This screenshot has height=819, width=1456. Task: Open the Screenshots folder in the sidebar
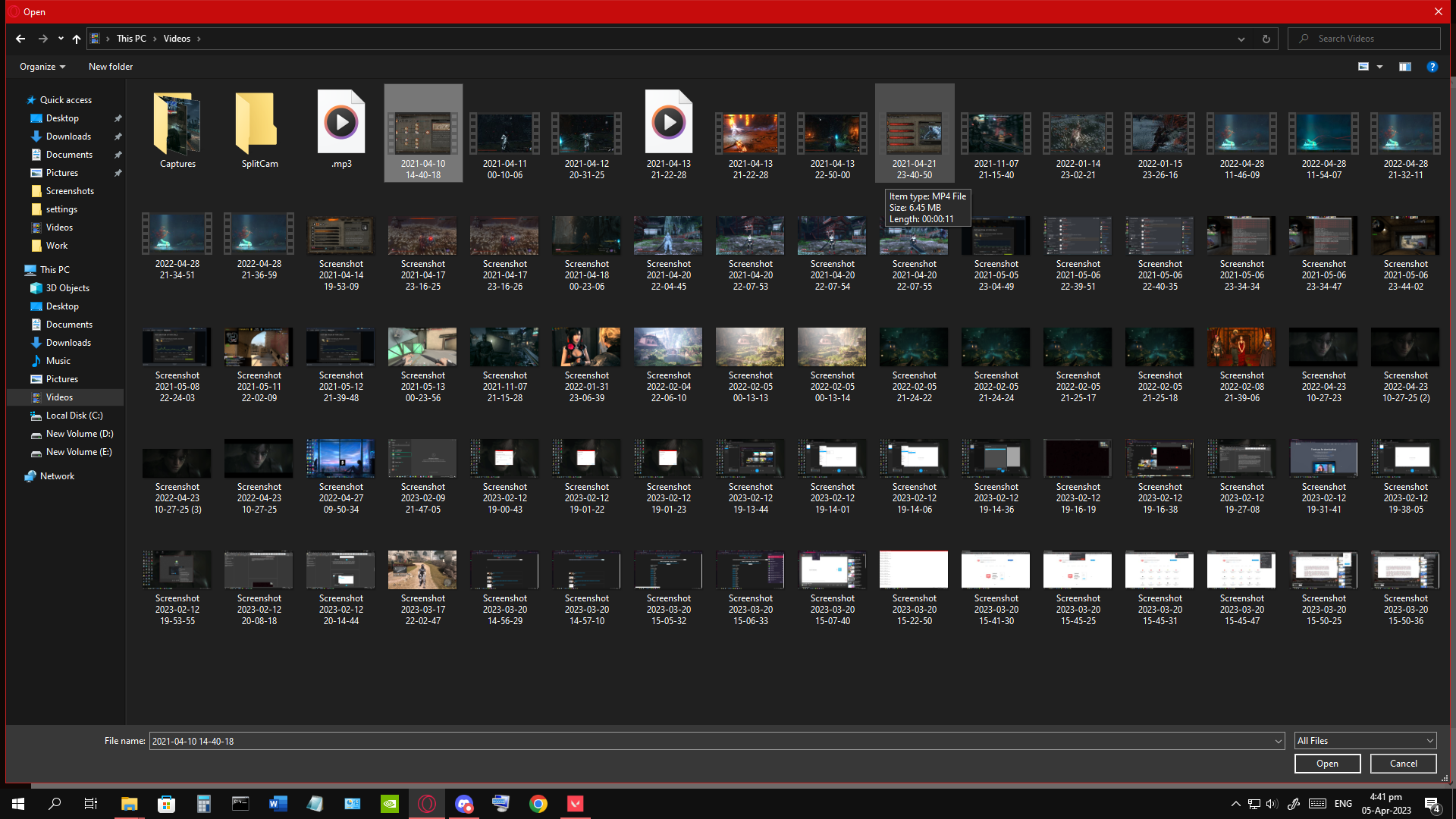(70, 191)
